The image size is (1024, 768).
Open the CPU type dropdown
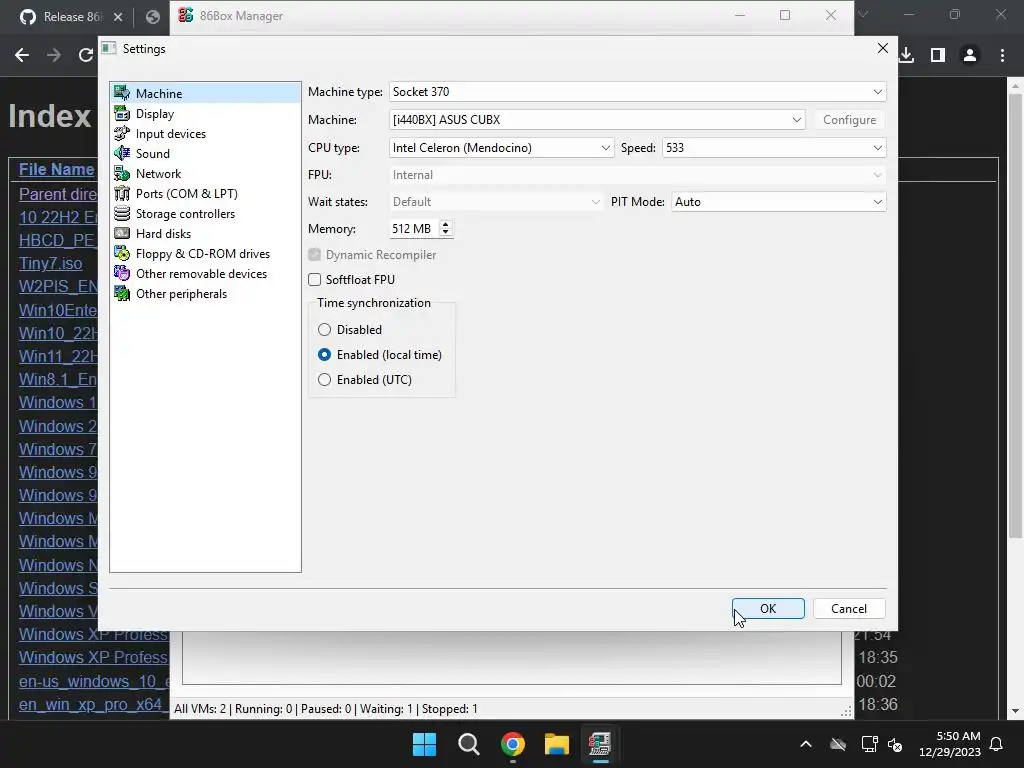(501, 148)
